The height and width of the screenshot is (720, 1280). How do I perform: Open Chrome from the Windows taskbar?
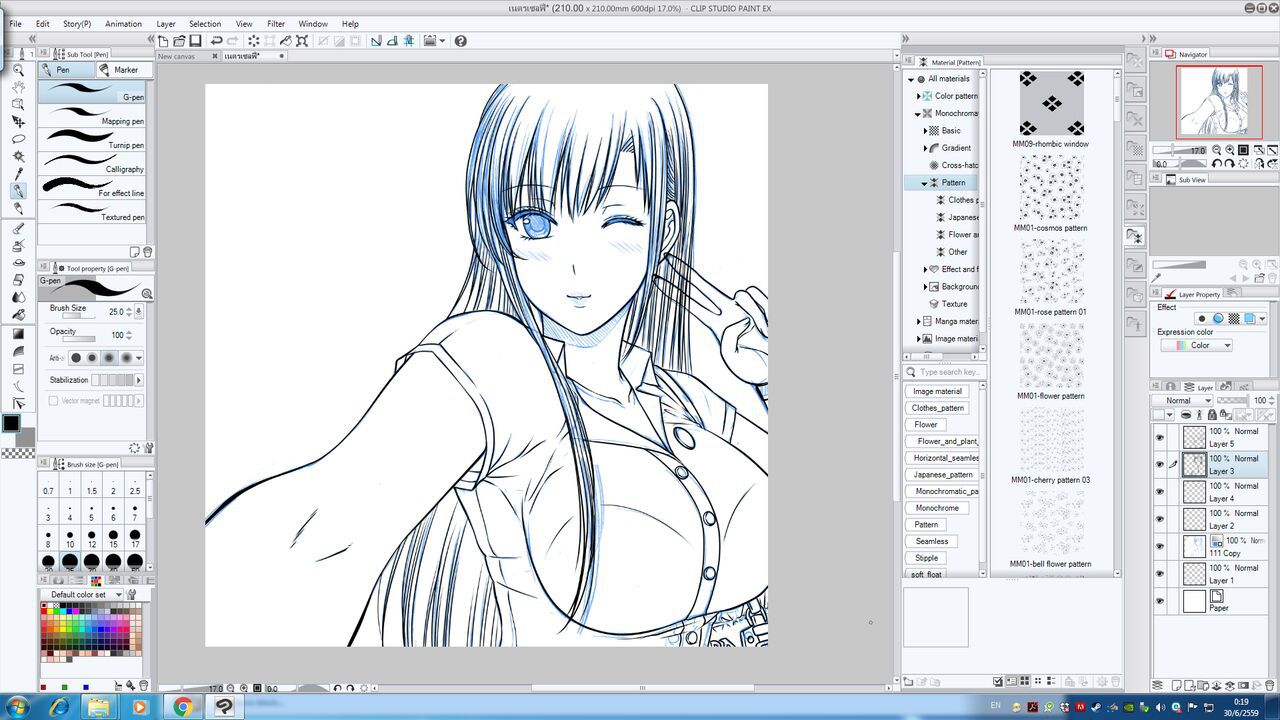[183, 707]
